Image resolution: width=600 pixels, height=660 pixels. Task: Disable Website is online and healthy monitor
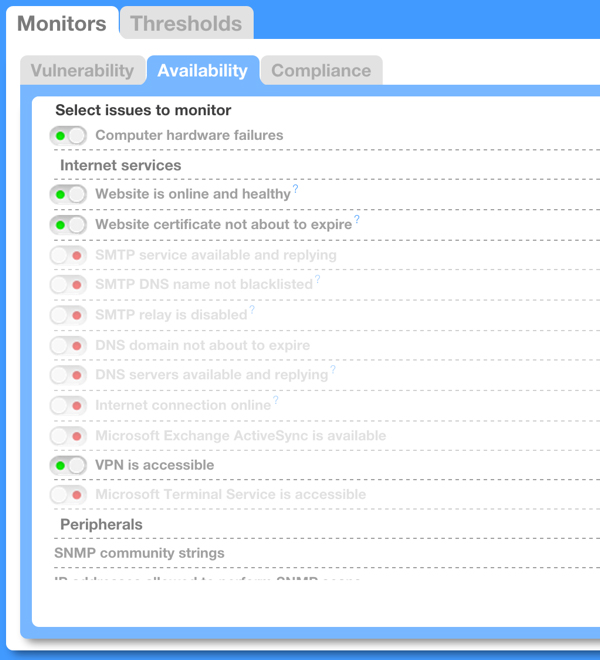click(68, 194)
